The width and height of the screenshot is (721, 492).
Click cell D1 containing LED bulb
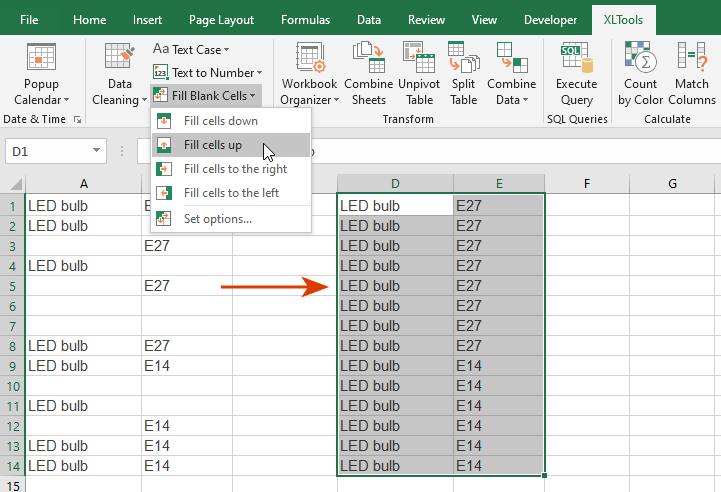tap(395, 206)
